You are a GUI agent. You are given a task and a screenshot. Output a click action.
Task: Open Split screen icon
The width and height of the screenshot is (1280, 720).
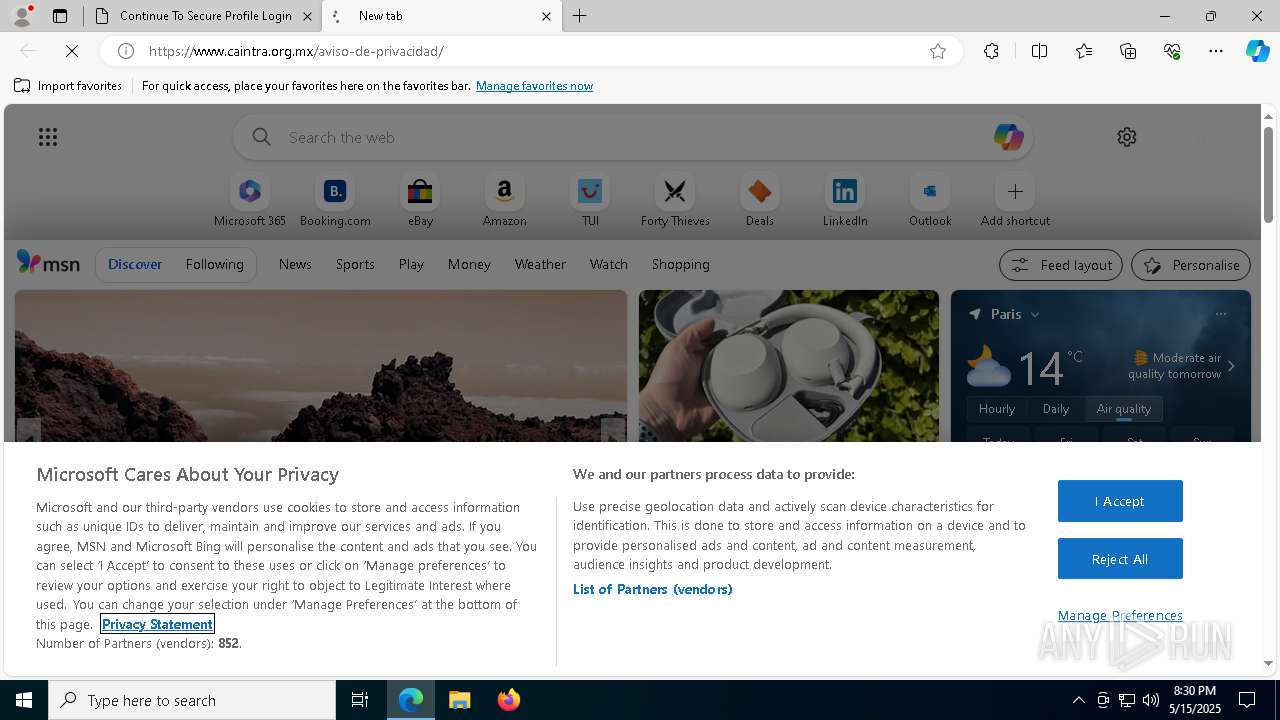[x=1039, y=51]
